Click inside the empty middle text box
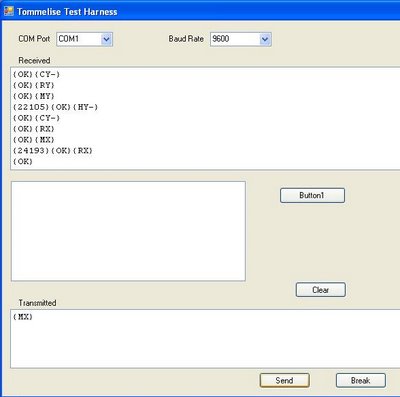The image size is (400, 397). pos(128,231)
